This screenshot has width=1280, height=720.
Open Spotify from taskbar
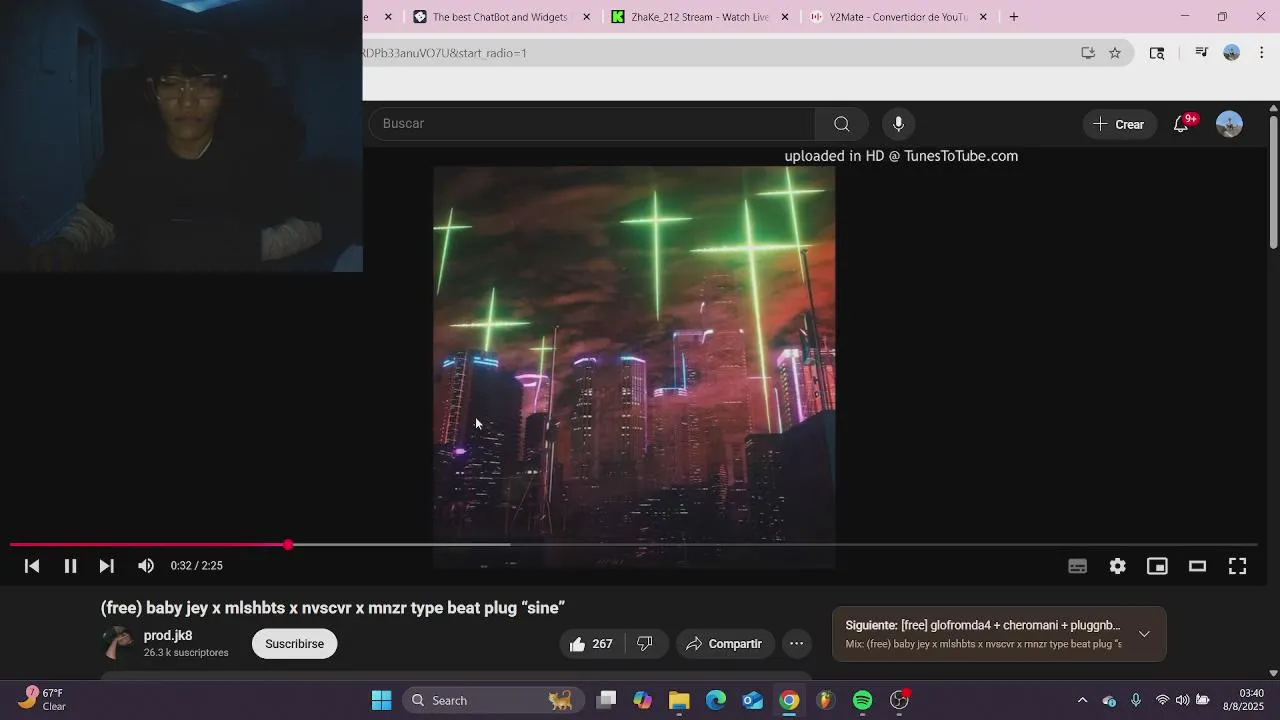[863, 700]
